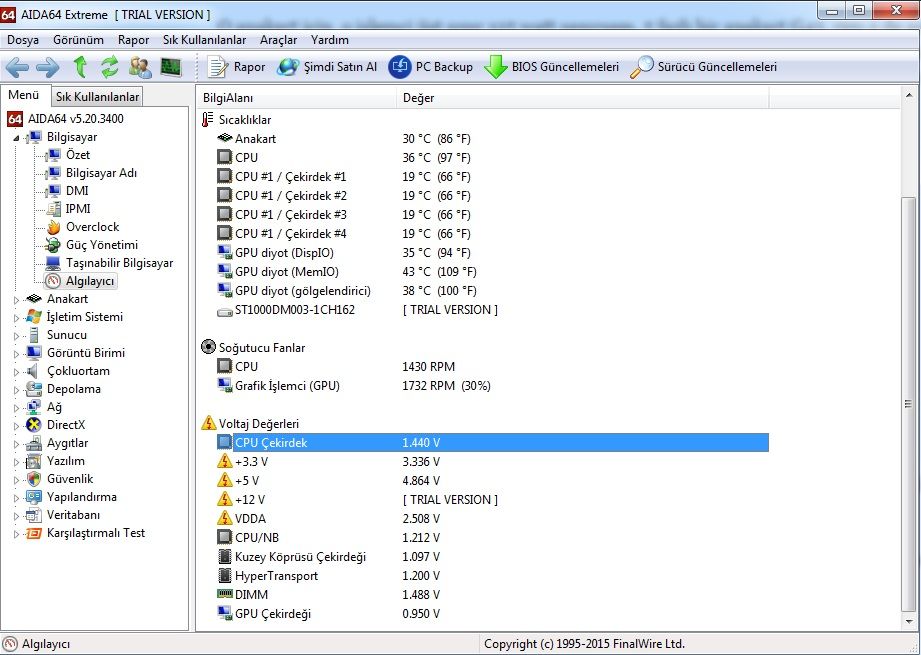Open the Sık Kullanılanlar menu
Screen dimensions: 921x655
(x=204, y=40)
